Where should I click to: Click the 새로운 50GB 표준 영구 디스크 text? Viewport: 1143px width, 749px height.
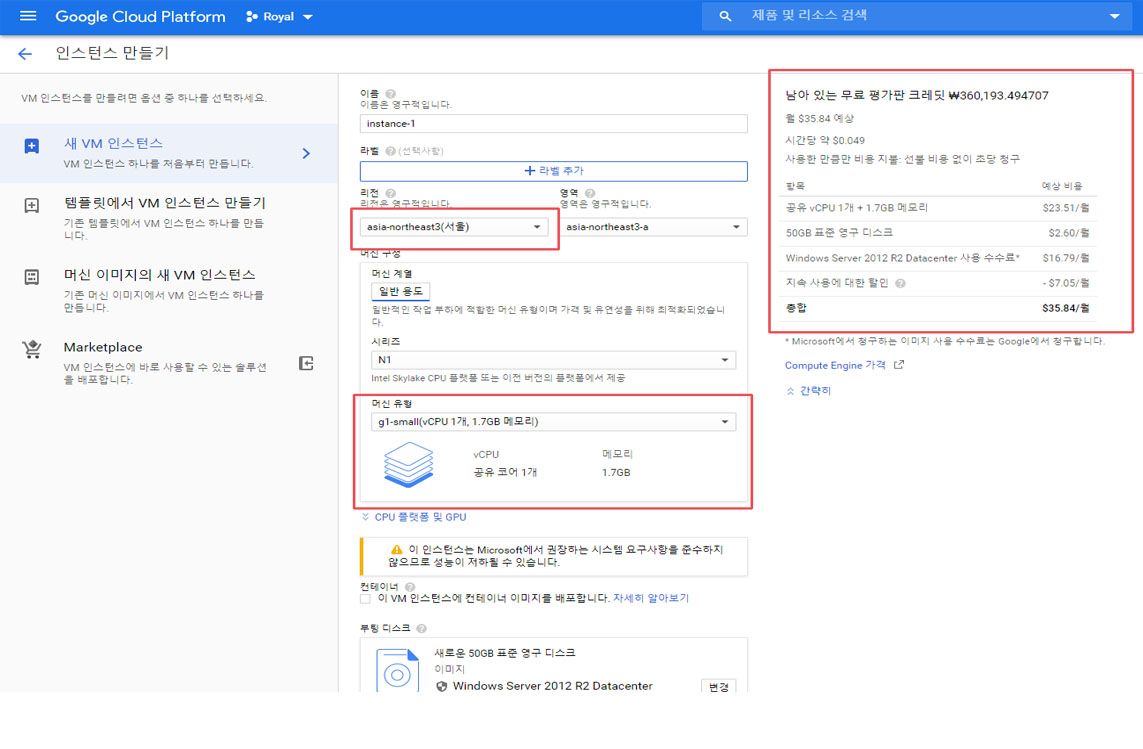tap(504, 653)
